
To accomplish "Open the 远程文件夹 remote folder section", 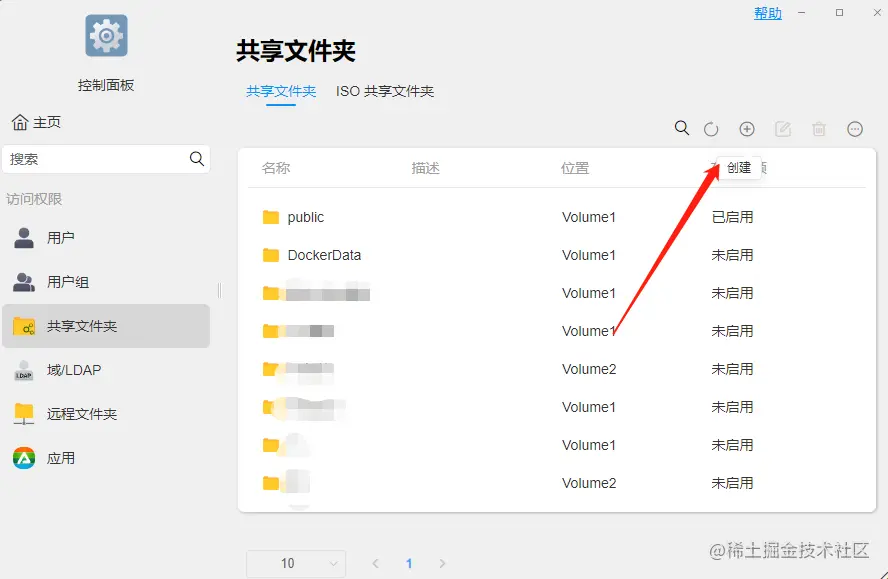I will (x=106, y=414).
